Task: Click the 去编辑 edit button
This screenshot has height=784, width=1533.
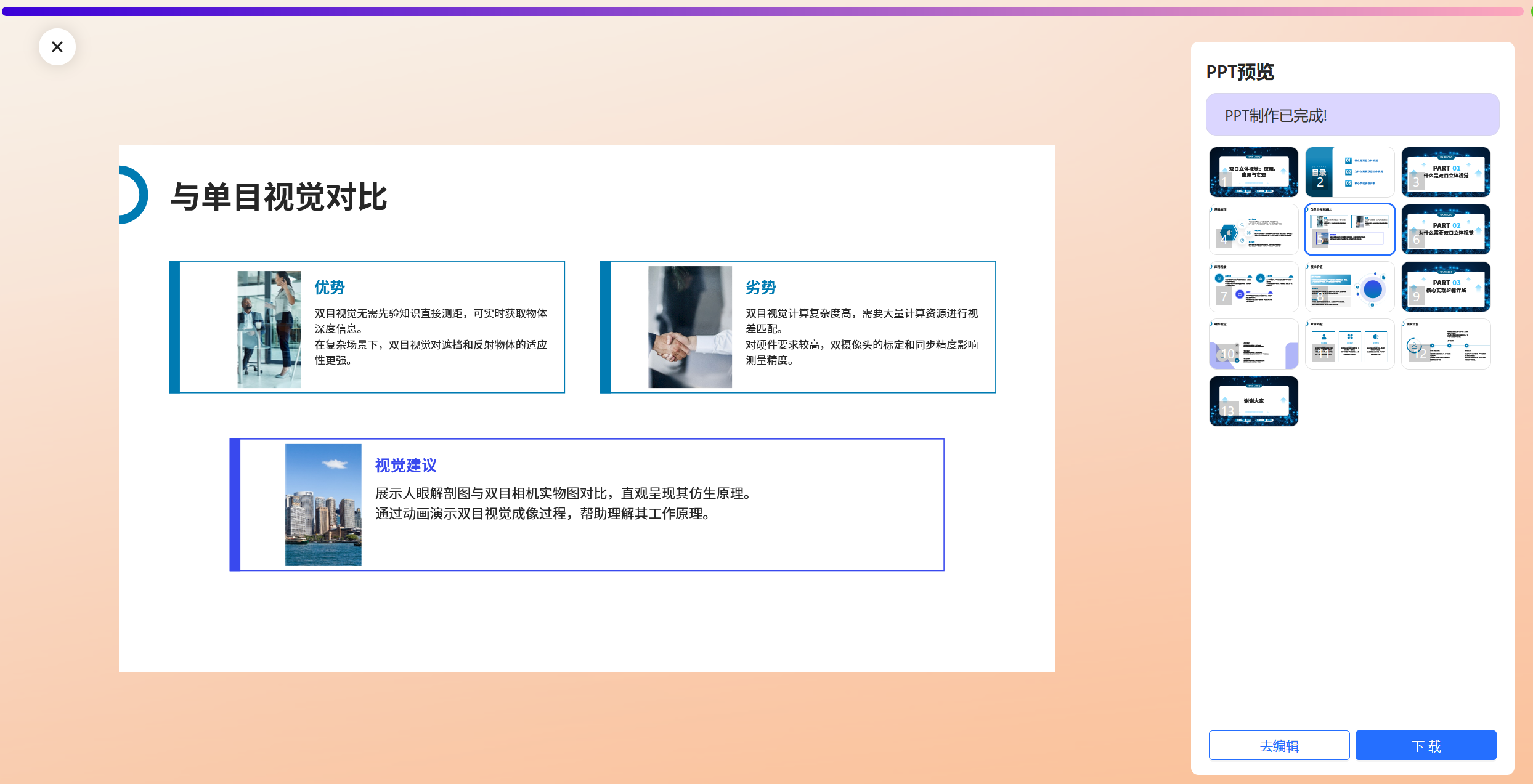Action: 1279,745
